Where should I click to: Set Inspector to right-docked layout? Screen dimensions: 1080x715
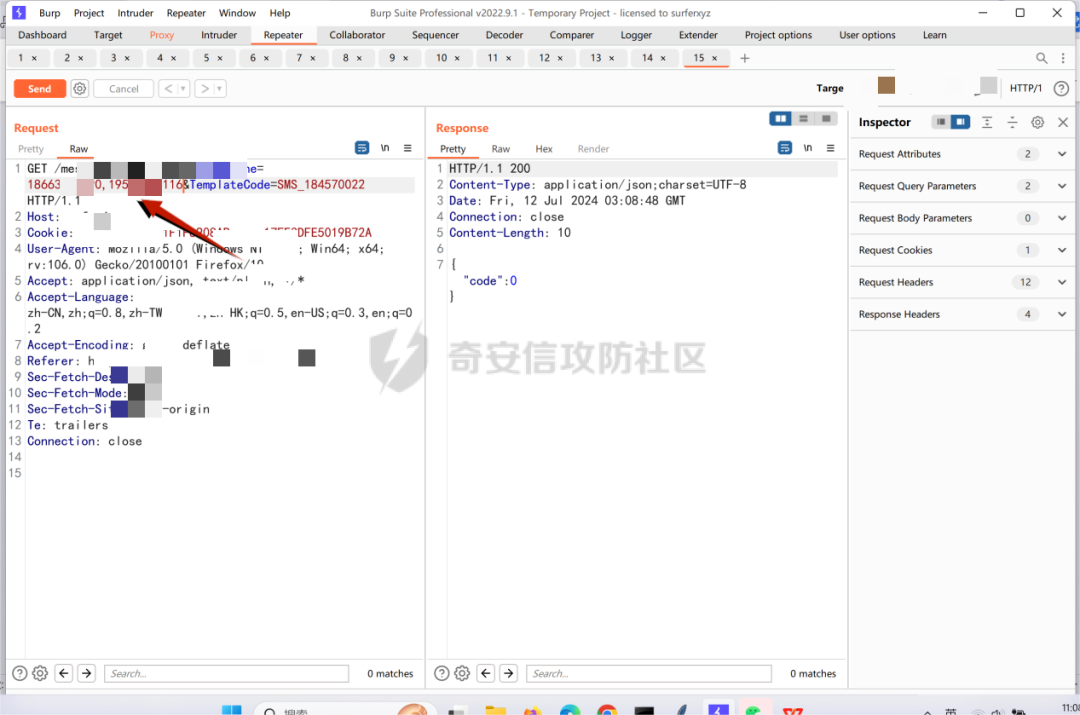coord(960,122)
